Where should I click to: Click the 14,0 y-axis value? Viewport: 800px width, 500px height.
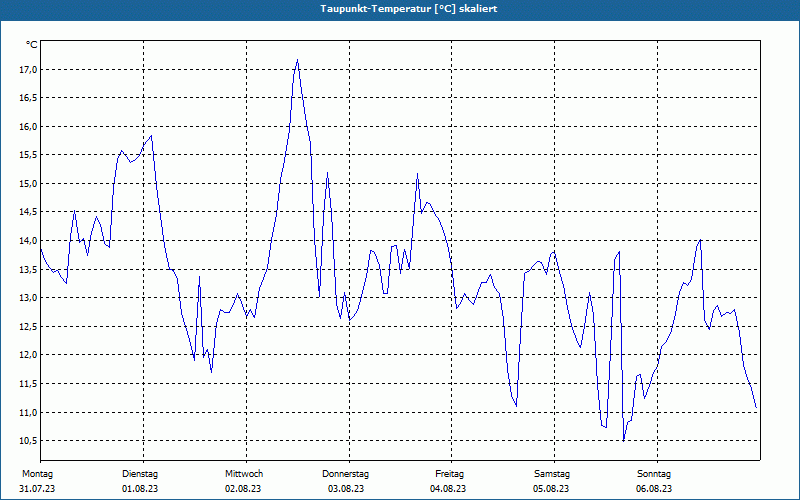(28, 241)
